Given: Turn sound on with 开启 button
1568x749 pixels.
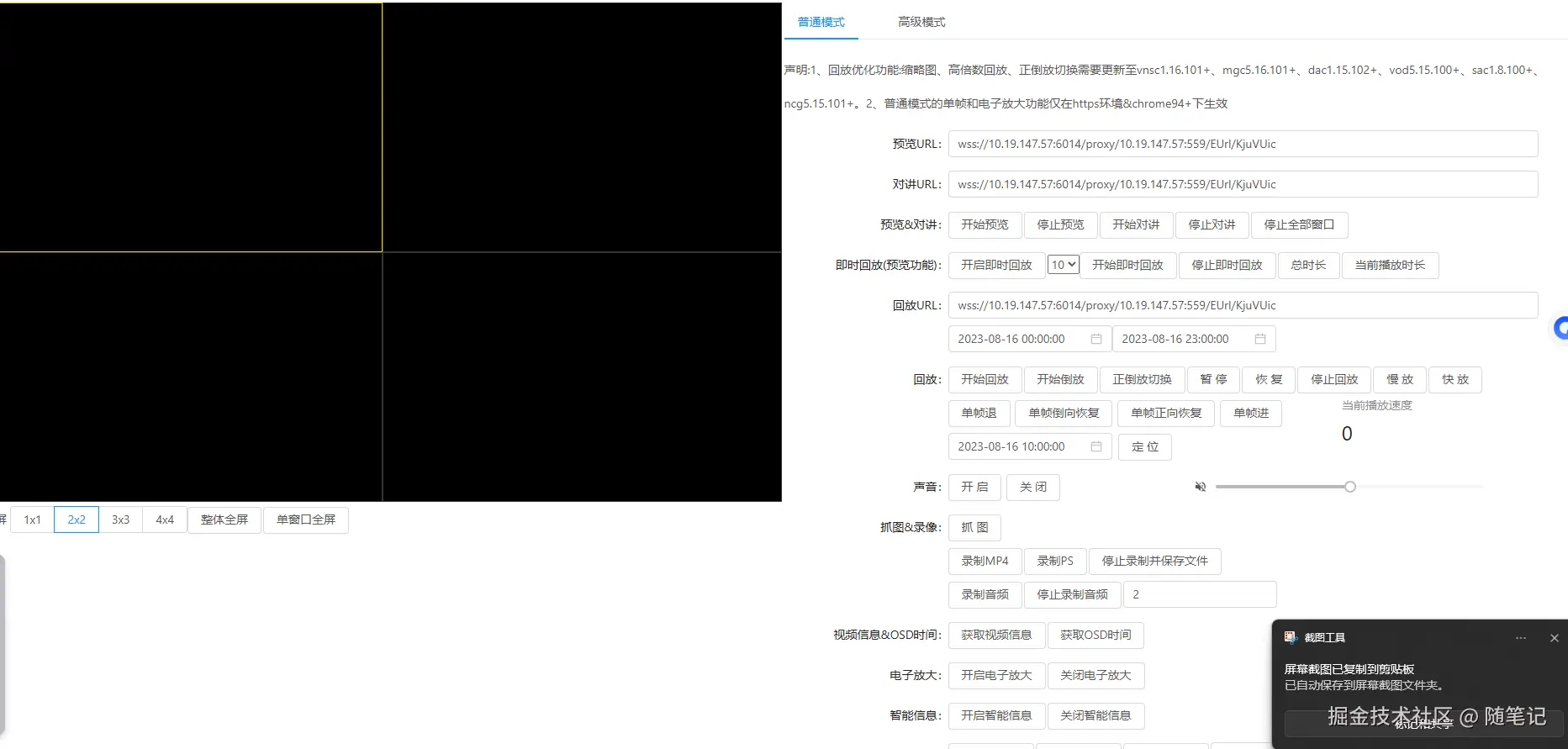Looking at the screenshot, I should (975, 487).
